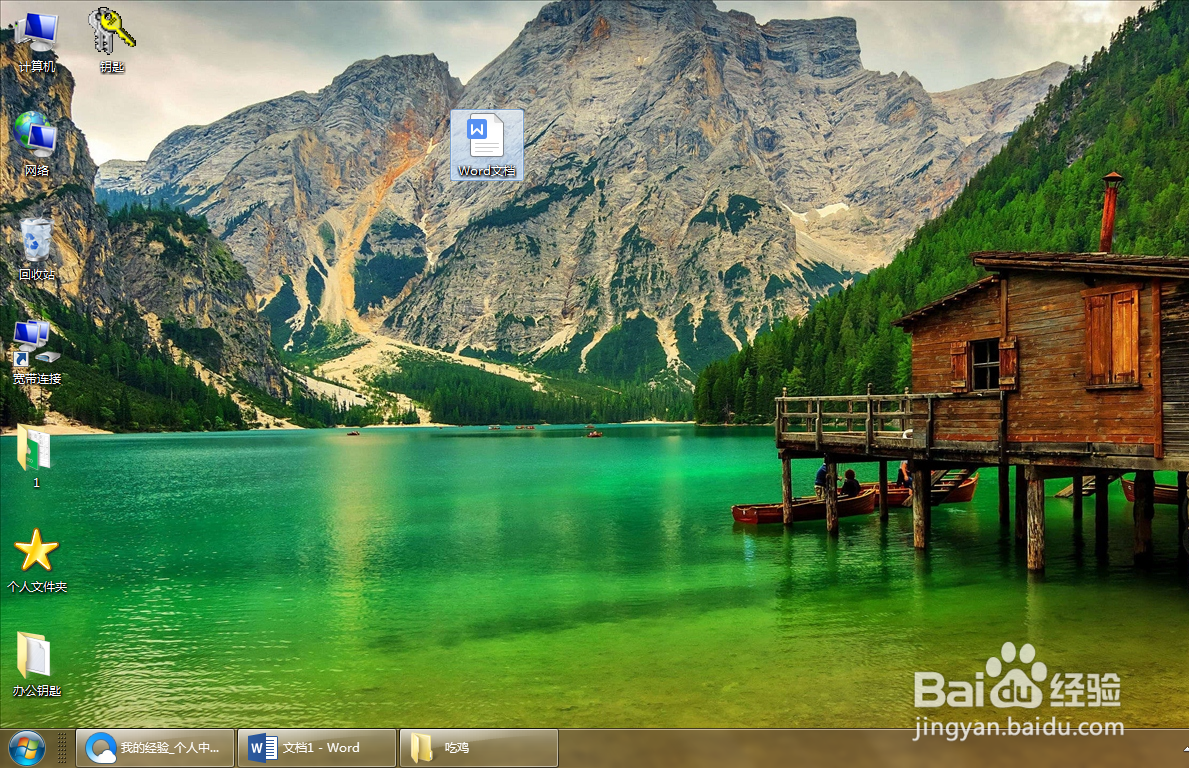Viewport: 1189px width, 768px height.
Task: Open the Windows Start orb
Action: (27, 748)
